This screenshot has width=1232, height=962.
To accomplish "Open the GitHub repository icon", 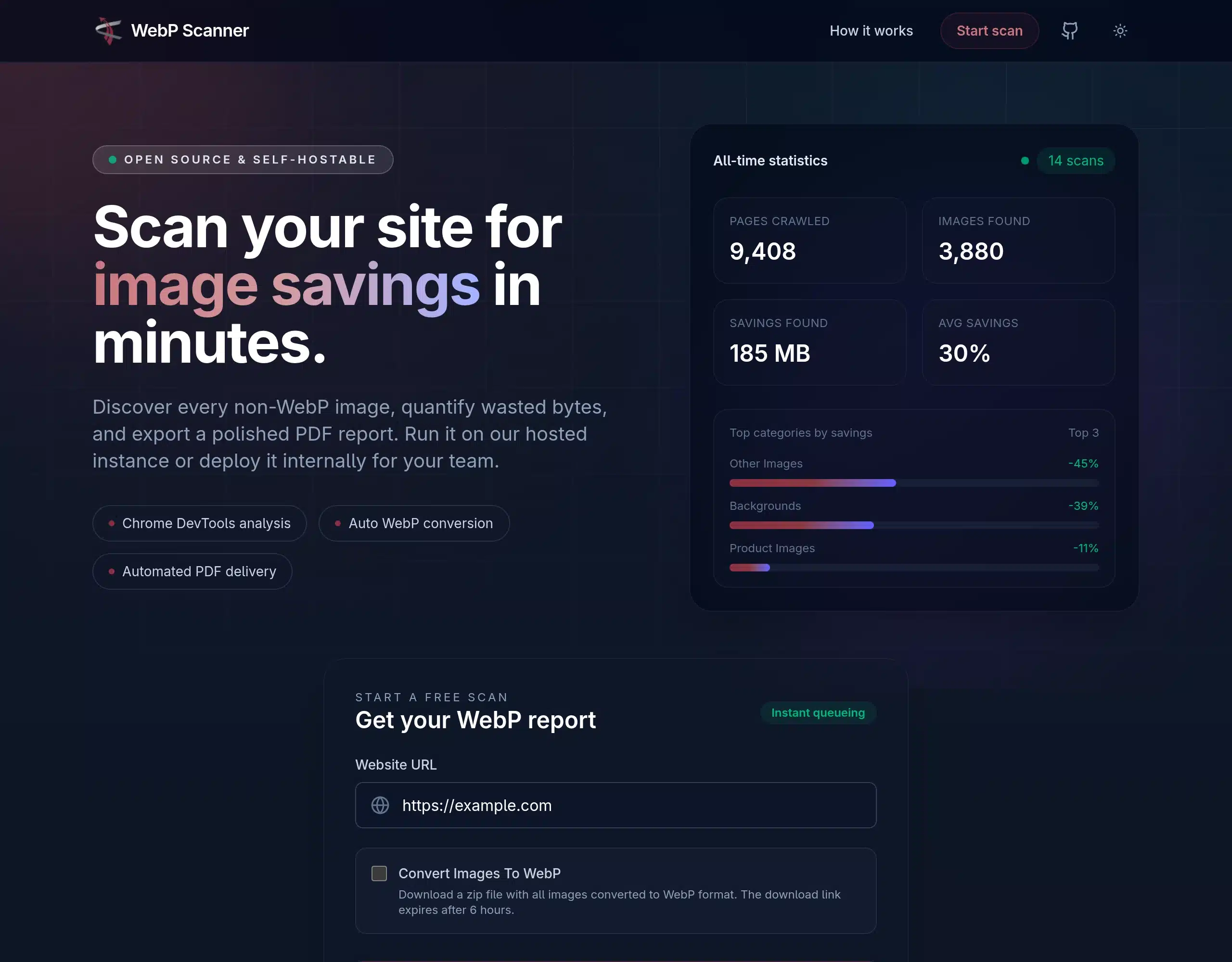I will 1069,30.
